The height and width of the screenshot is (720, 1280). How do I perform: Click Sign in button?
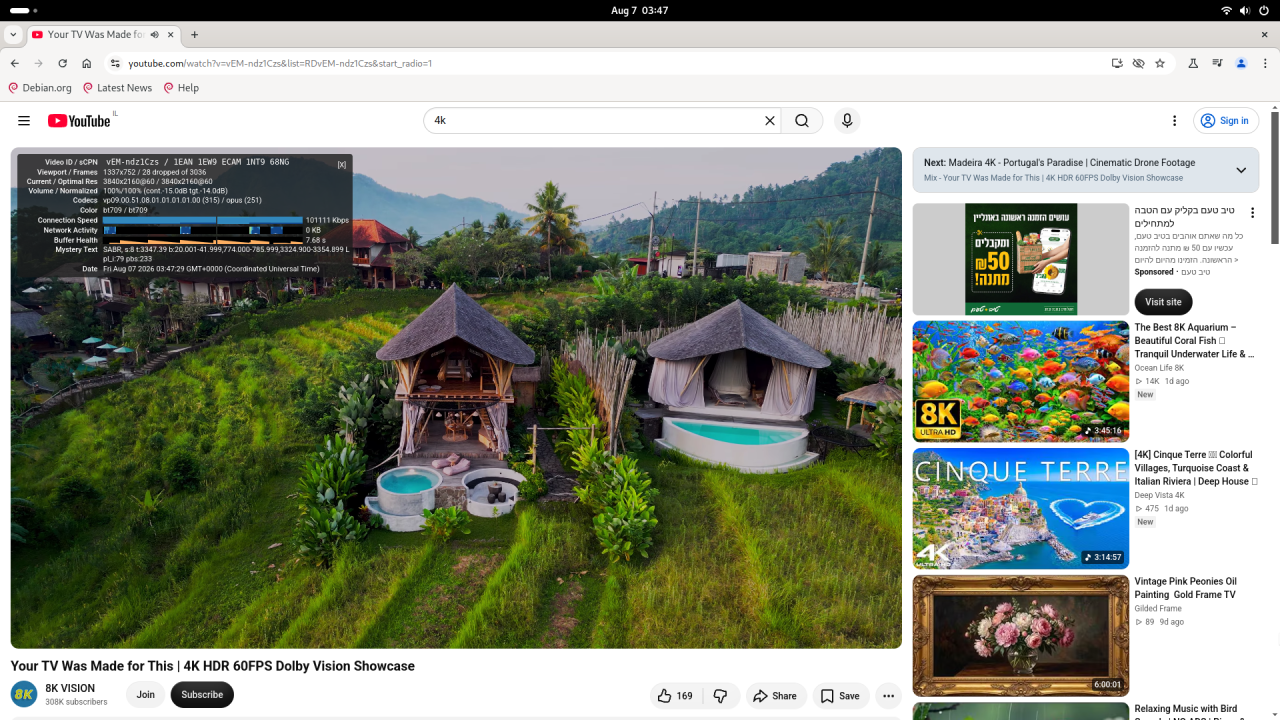click(1226, 121)
